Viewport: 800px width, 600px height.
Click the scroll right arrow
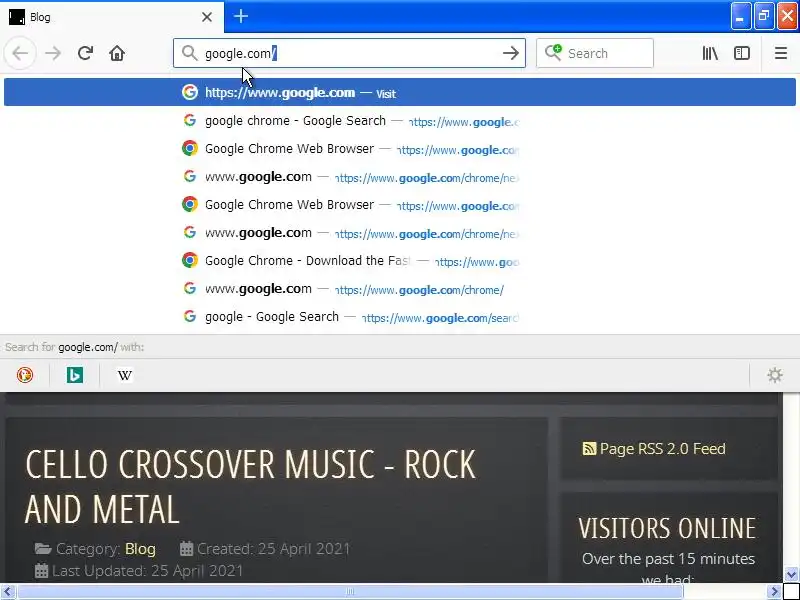point(774,592)
